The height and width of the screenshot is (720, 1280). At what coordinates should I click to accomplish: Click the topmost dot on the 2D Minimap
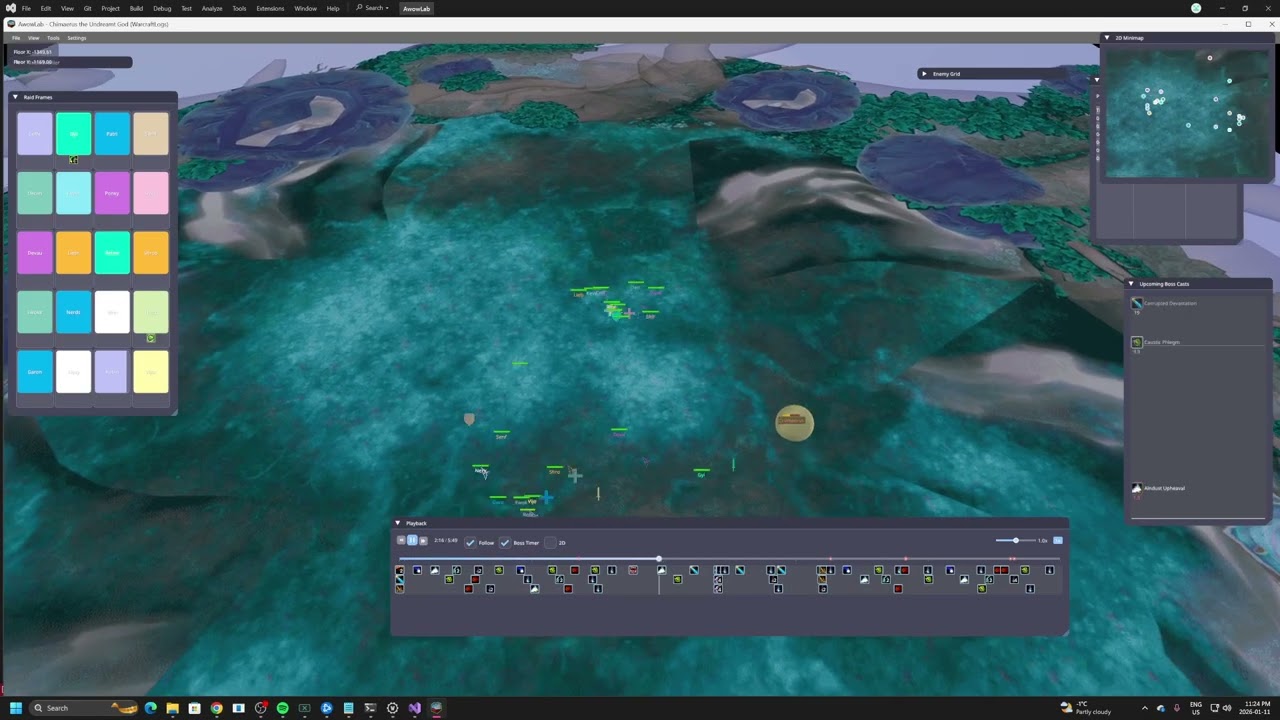(1209, 58)
